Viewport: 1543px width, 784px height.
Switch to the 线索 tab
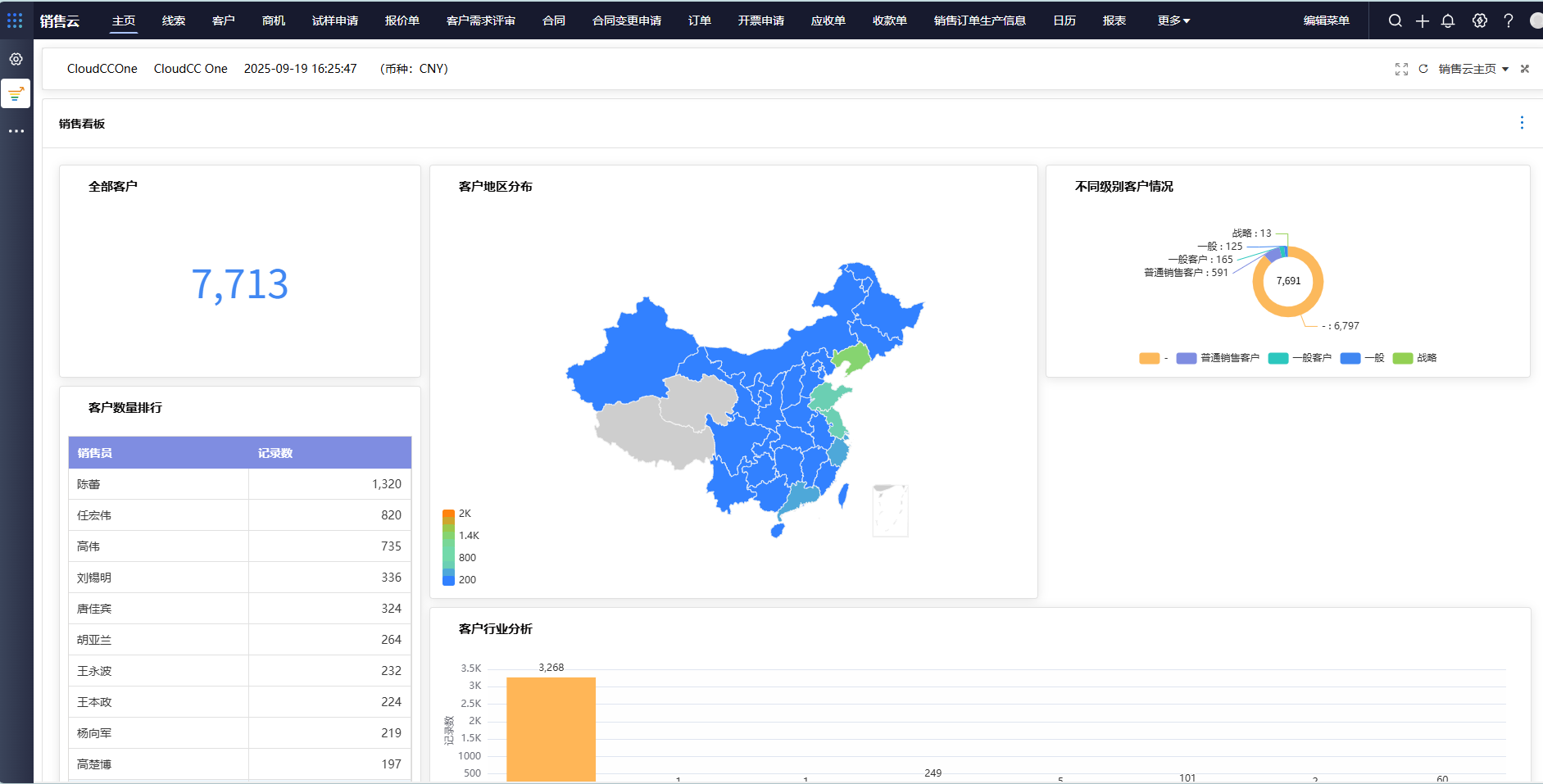tap(174, 20)
